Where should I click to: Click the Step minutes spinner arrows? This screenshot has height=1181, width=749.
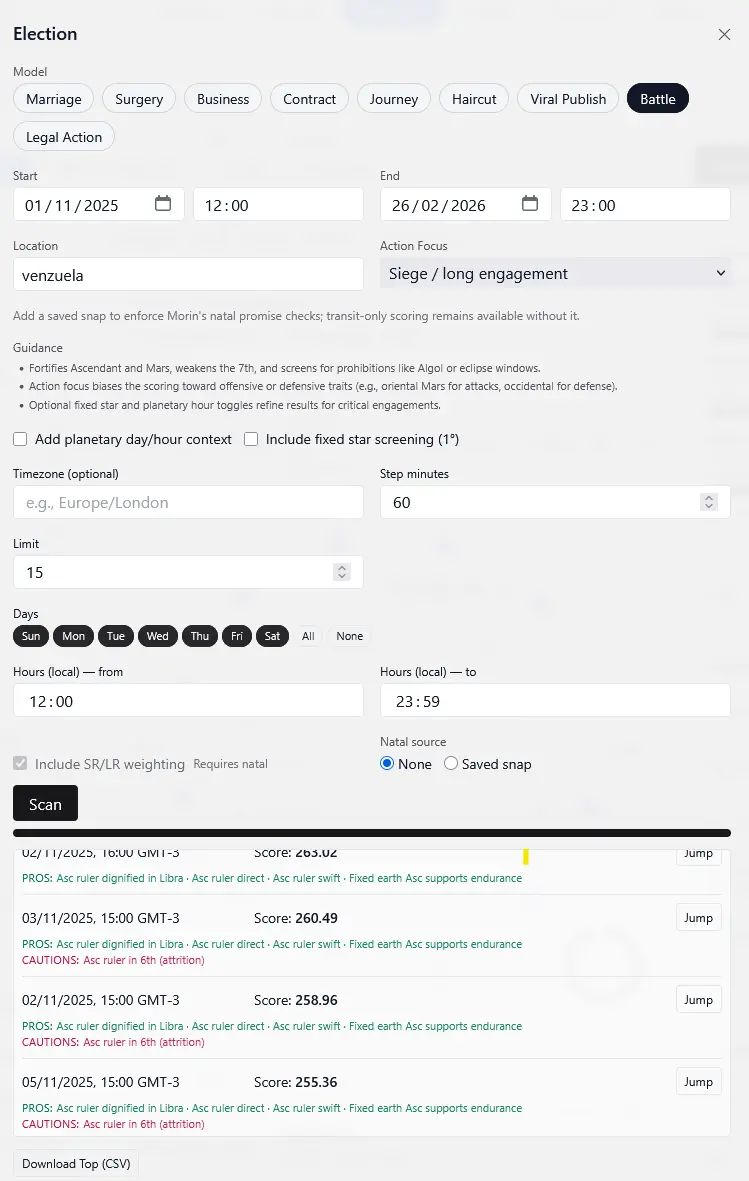coord(709,502)
